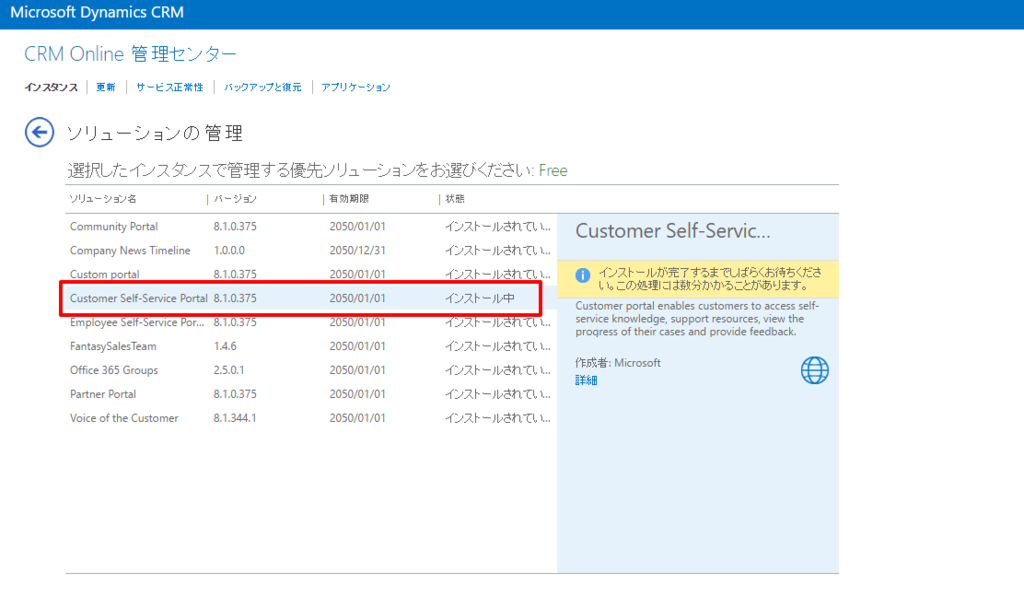Viewport: 1024px width, 608px height.
Task: Click the Customer Self-Servic... panel heading
Action: pyautogui.click(x=673, y=231)
